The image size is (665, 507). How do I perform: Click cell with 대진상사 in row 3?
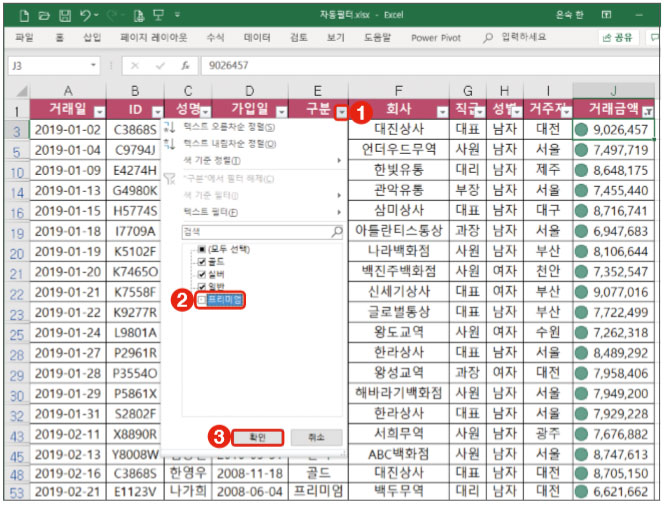pyautogui.click(x=399, y=129)
